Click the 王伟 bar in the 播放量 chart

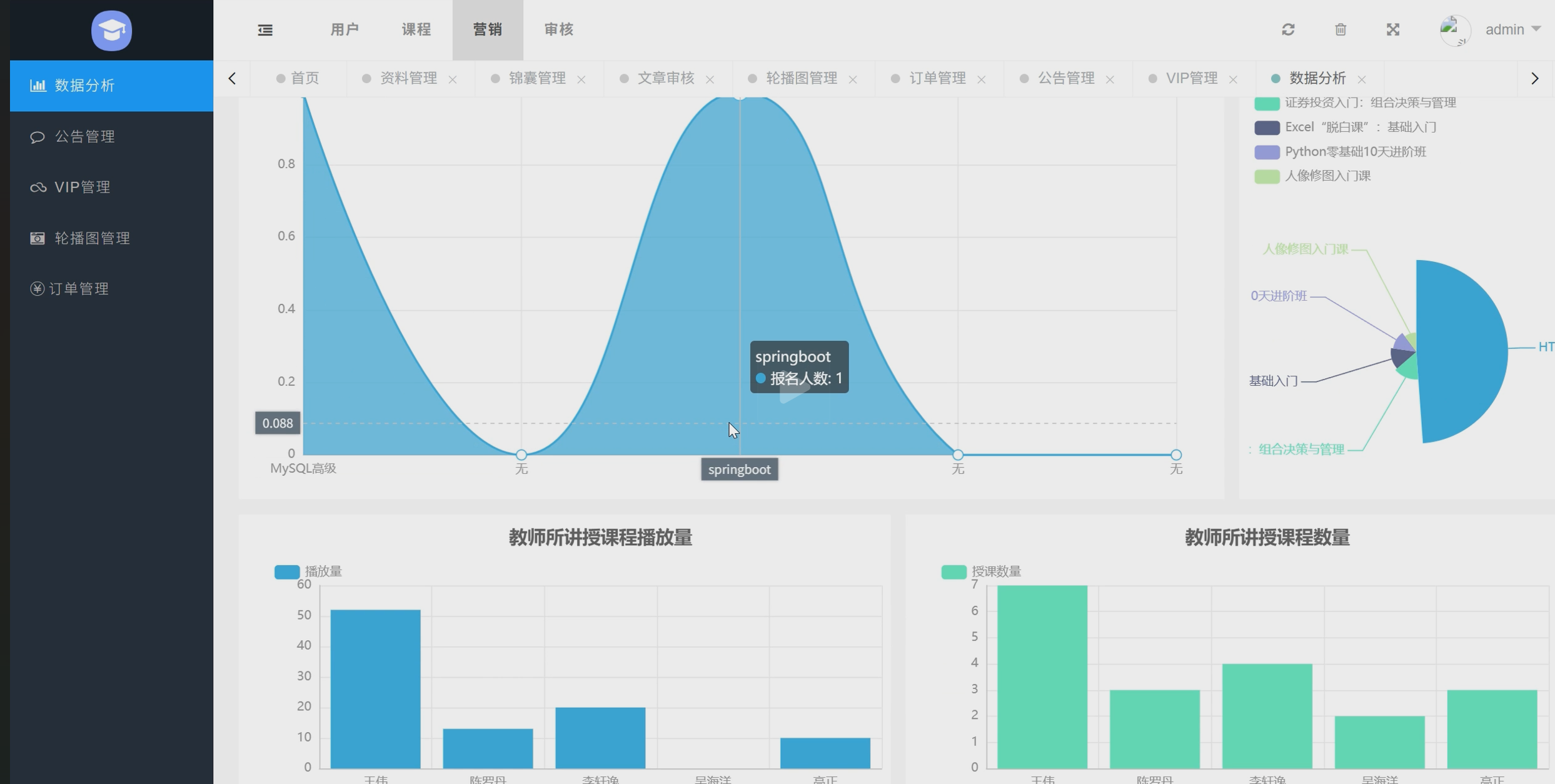coord(375,688)
